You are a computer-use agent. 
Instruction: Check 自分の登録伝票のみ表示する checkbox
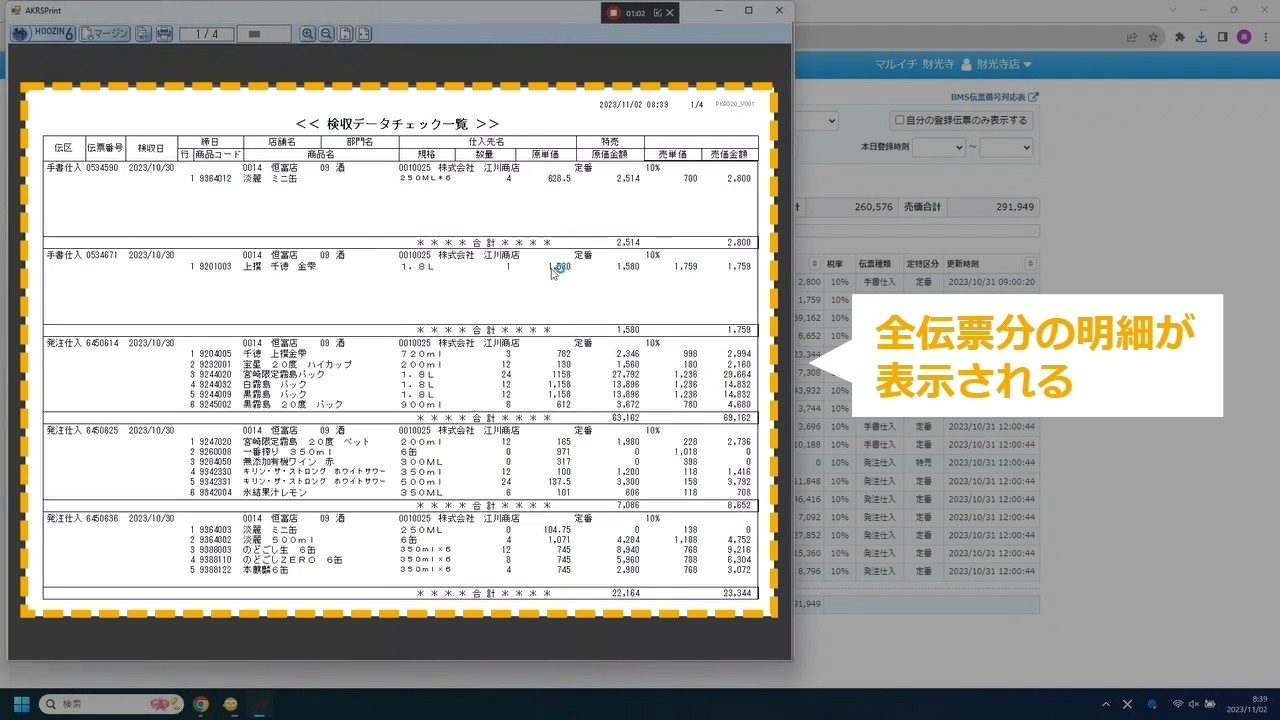pyautogui.click(x=900, y=120)
